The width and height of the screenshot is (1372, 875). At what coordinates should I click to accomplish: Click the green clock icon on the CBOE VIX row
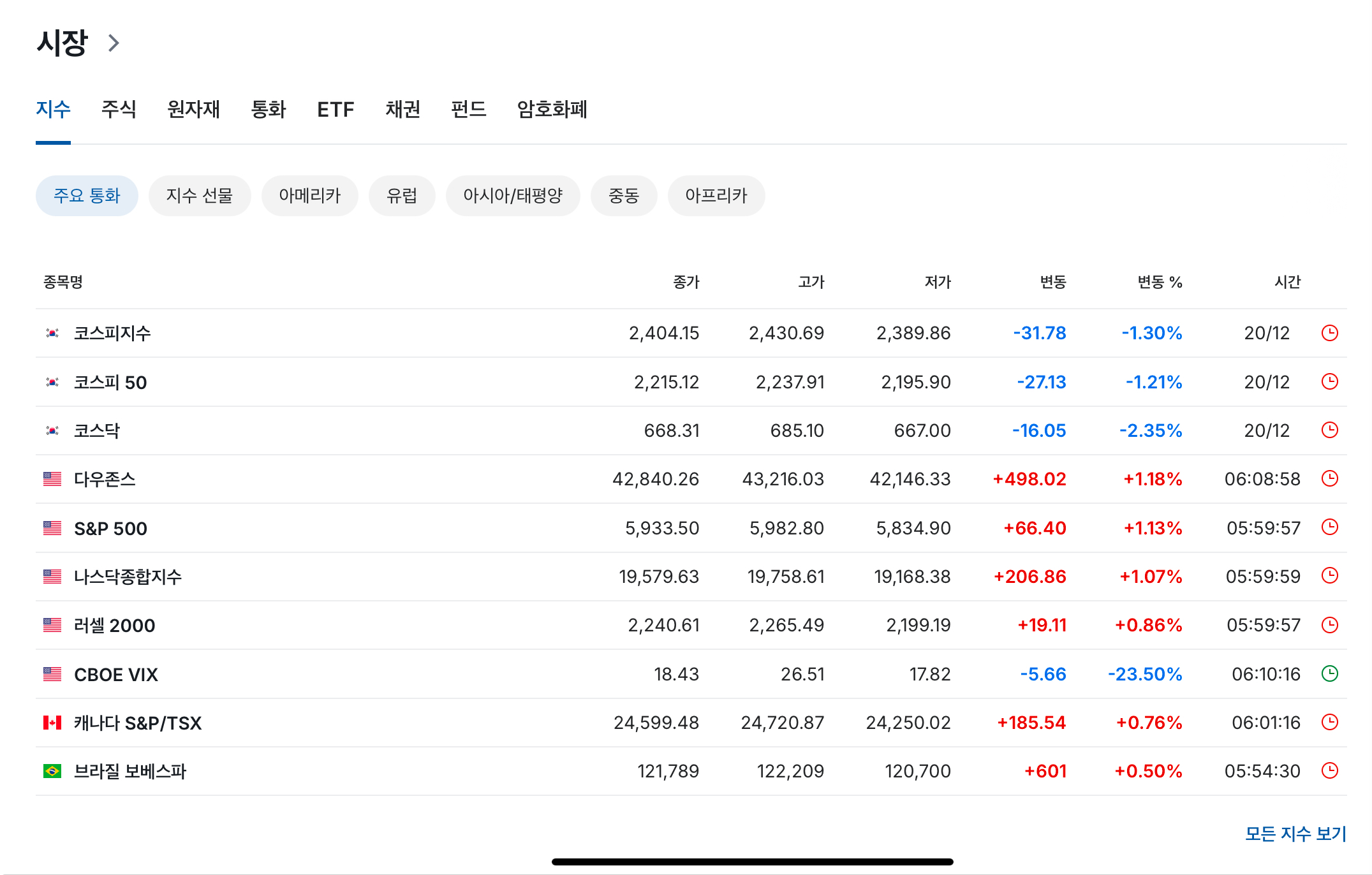click(1329, 673)
